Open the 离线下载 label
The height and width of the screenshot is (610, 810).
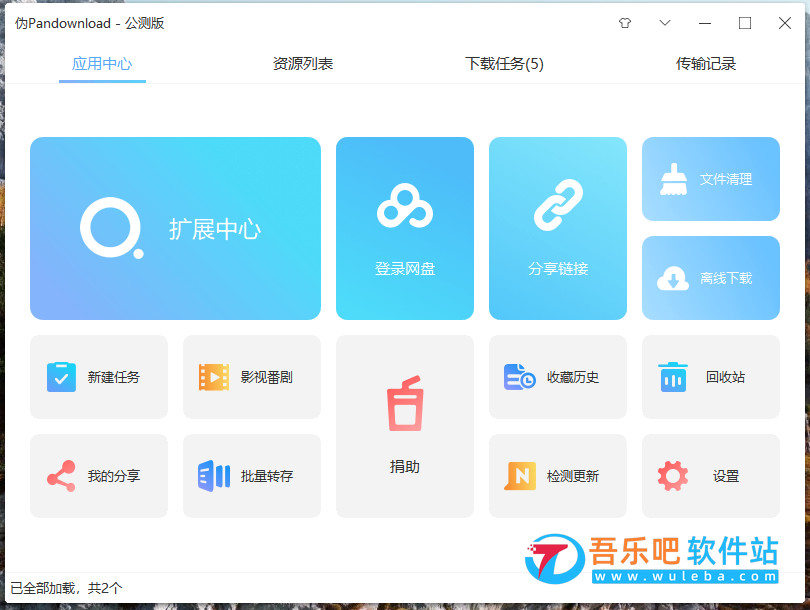point(726,278)
